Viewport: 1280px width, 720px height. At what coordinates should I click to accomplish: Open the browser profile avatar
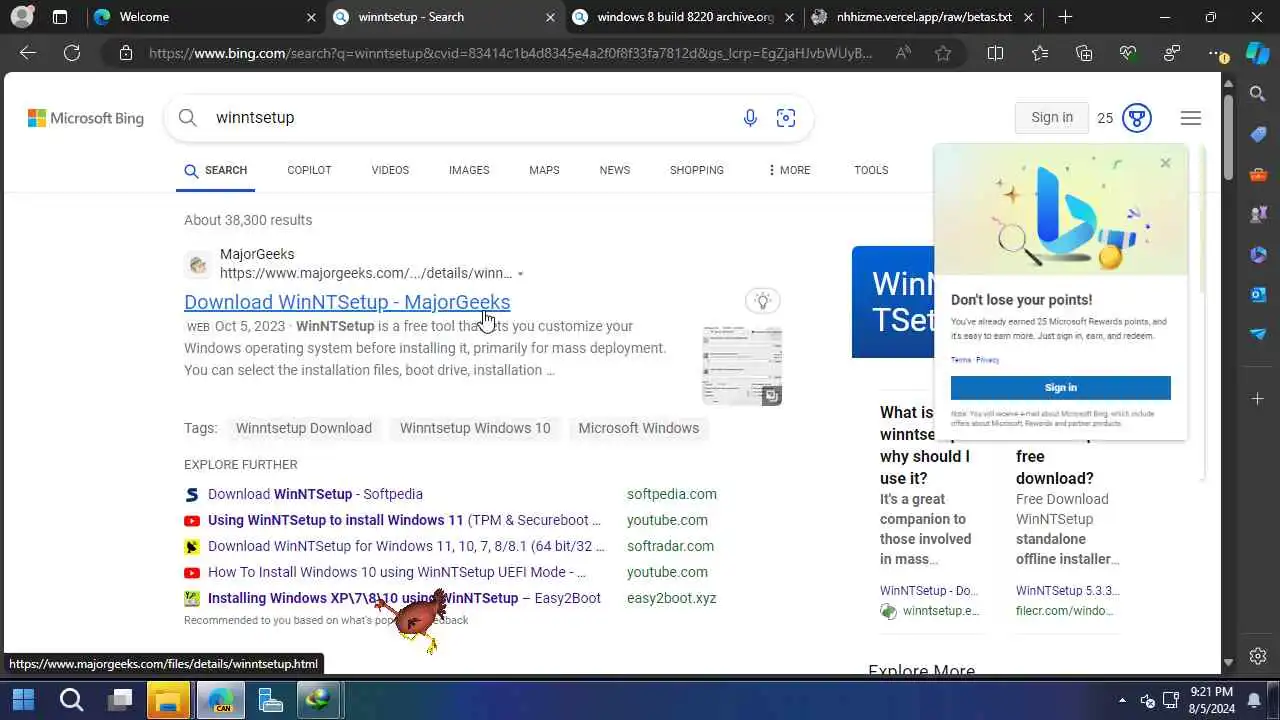point(22,17)
